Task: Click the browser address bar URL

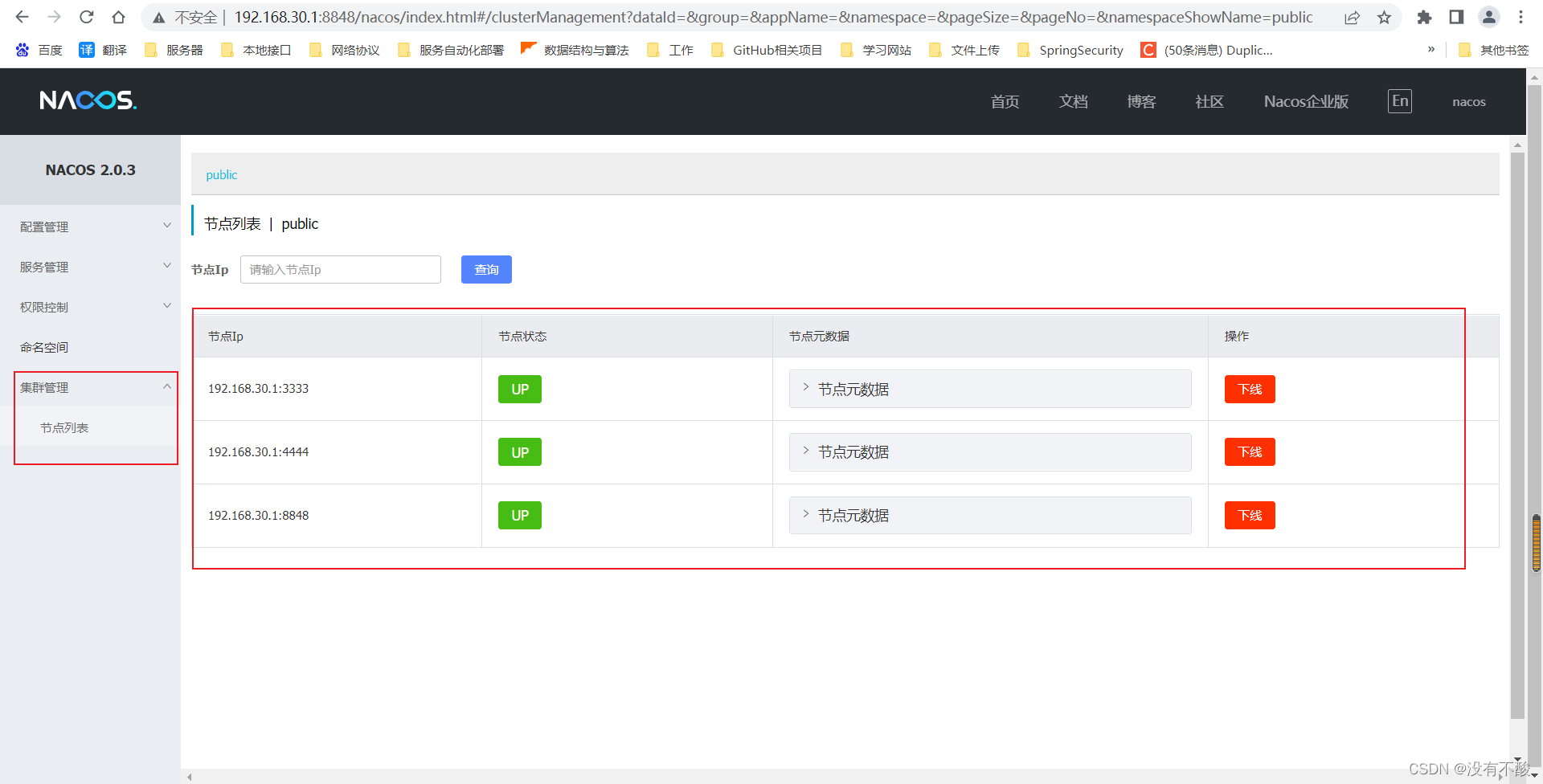Action: click(773, 17)
